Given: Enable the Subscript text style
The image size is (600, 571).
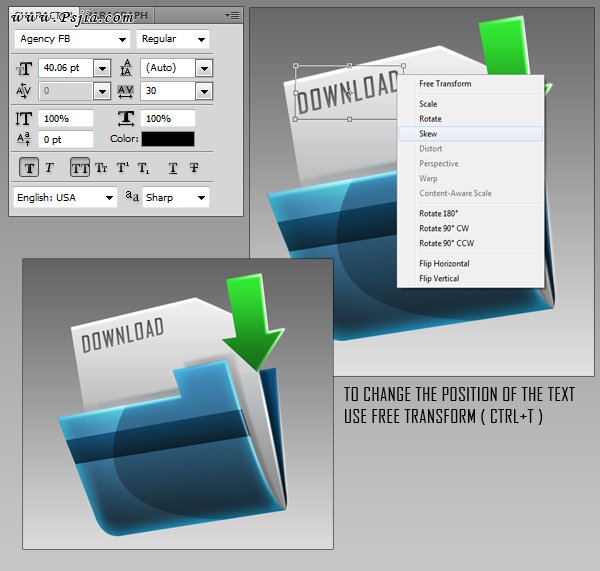Looking at the screenshot, I should pyautogui.click(x=144, y=168).
